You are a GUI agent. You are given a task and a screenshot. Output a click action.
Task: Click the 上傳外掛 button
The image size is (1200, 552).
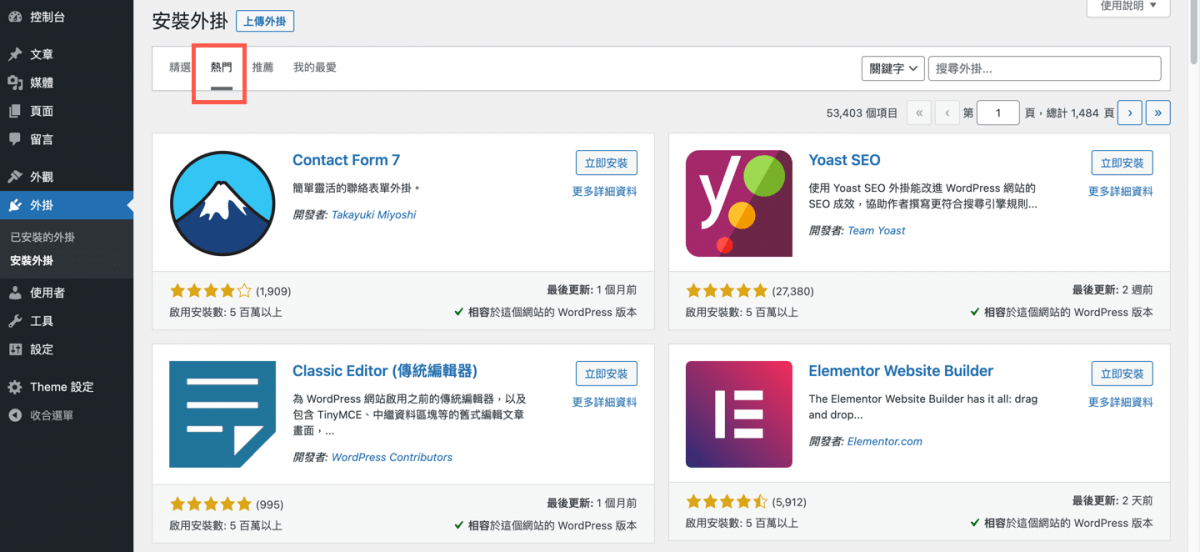(265, 21)
